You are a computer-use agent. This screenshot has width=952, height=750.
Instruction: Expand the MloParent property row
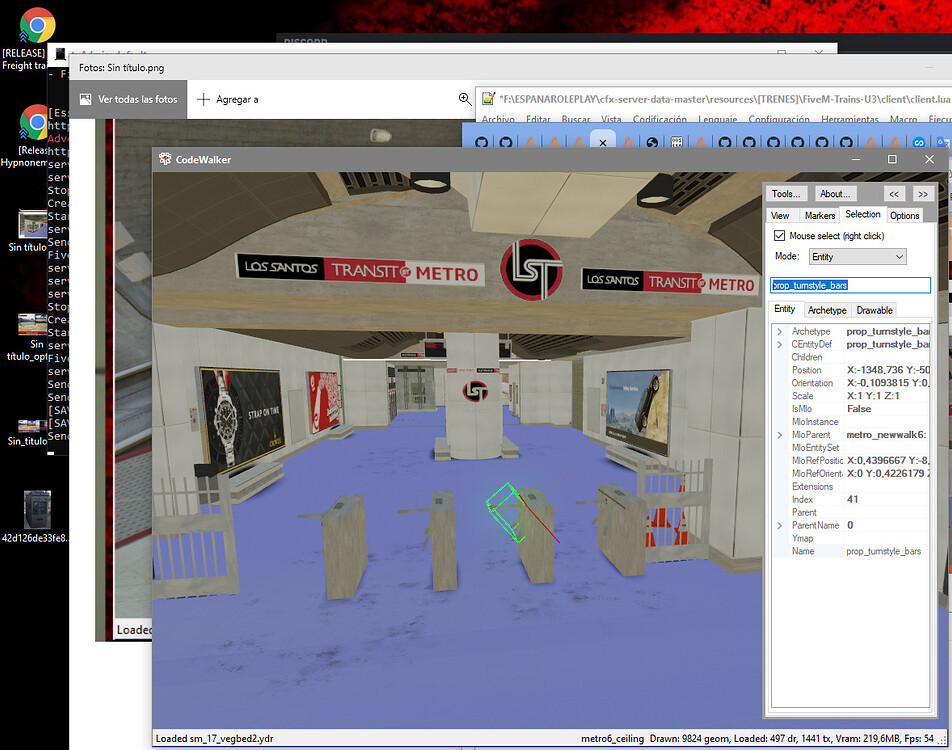coord(780,435)
